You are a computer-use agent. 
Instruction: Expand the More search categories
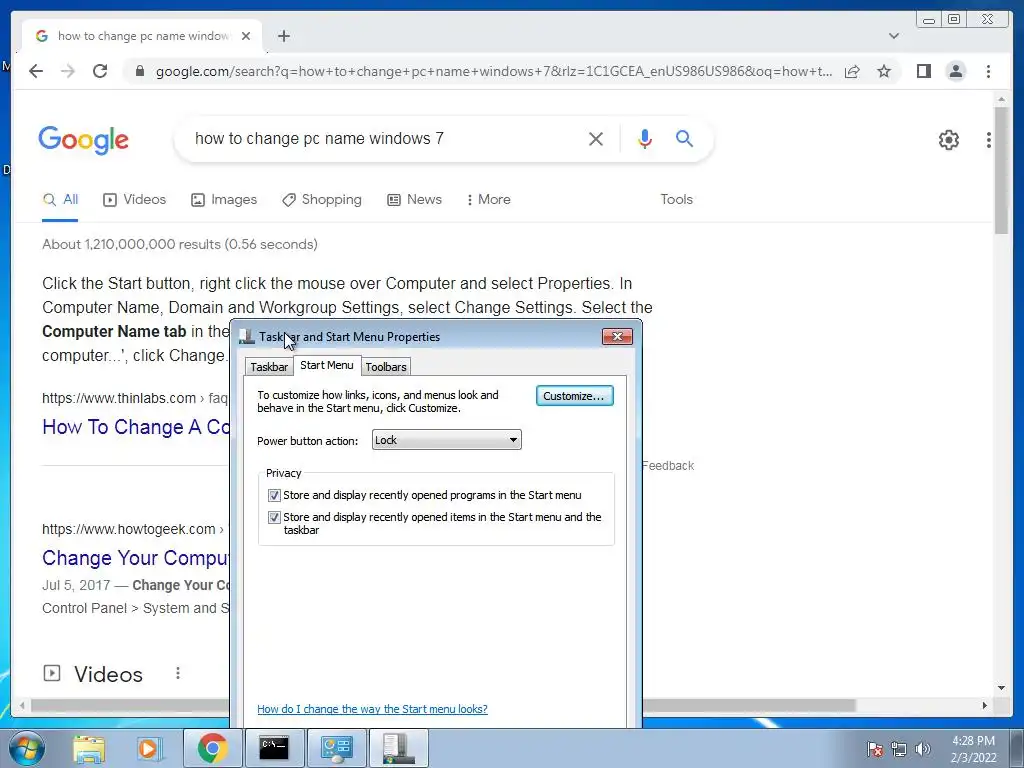(x=488, y=200)
